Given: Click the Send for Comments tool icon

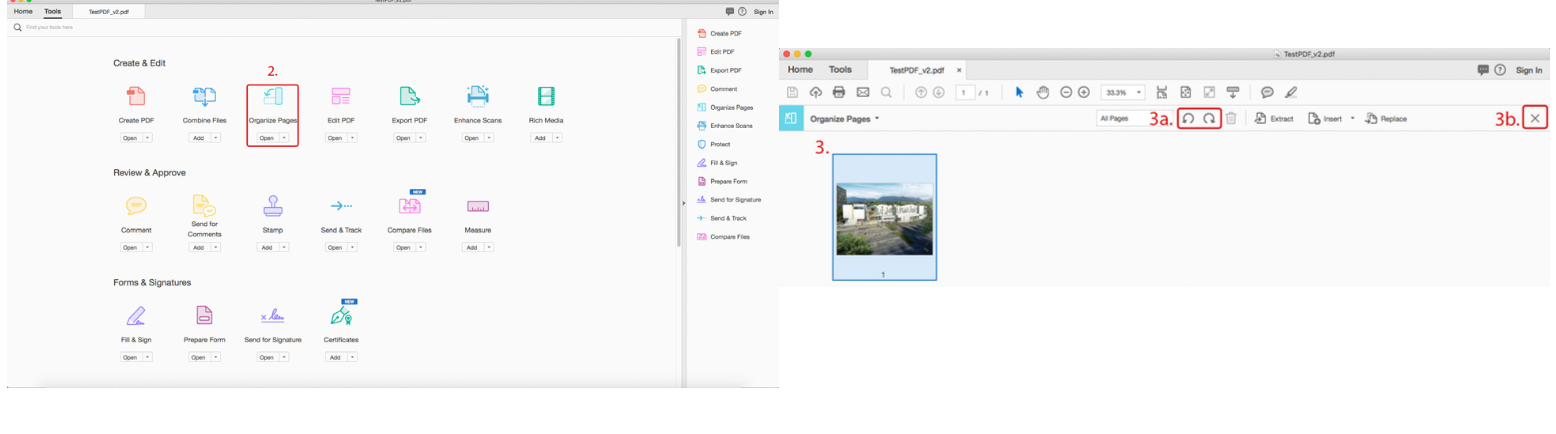Looking at the screenshot, I should point(204,205).
